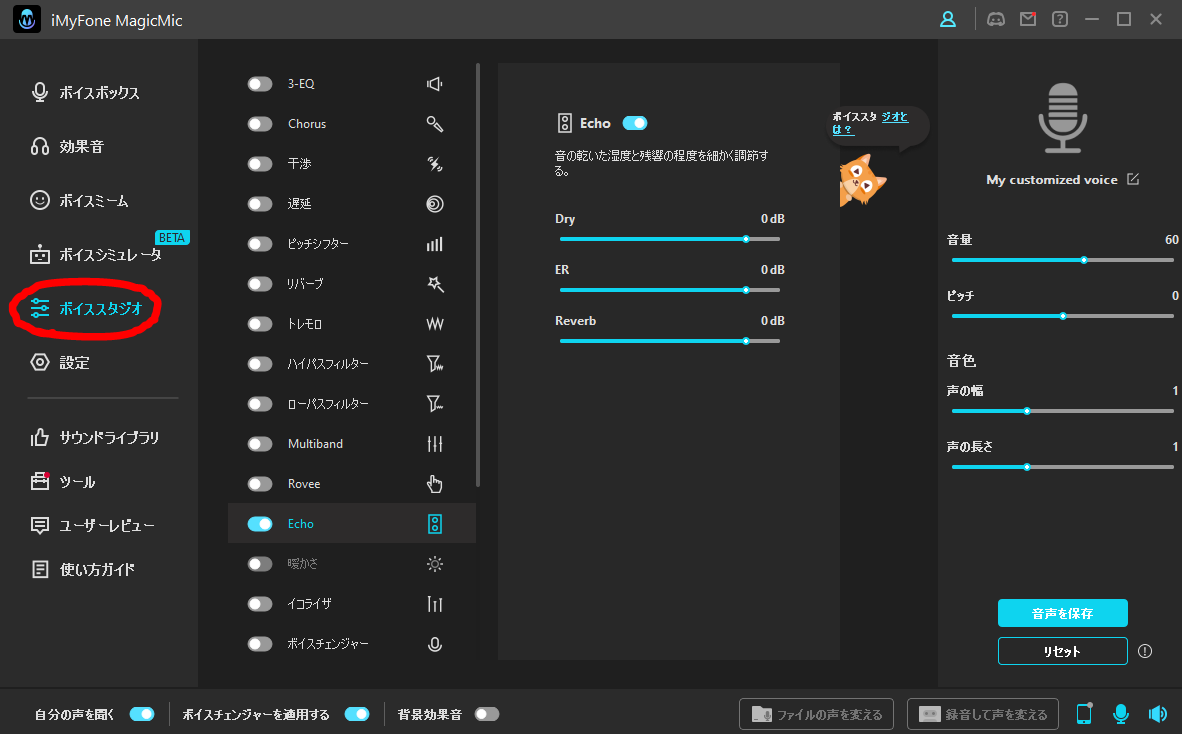The height and width of the screenshot is (734, 1182).
Task: Open ボイスボックス in the sidebar
Action: (x=99, y=93)
